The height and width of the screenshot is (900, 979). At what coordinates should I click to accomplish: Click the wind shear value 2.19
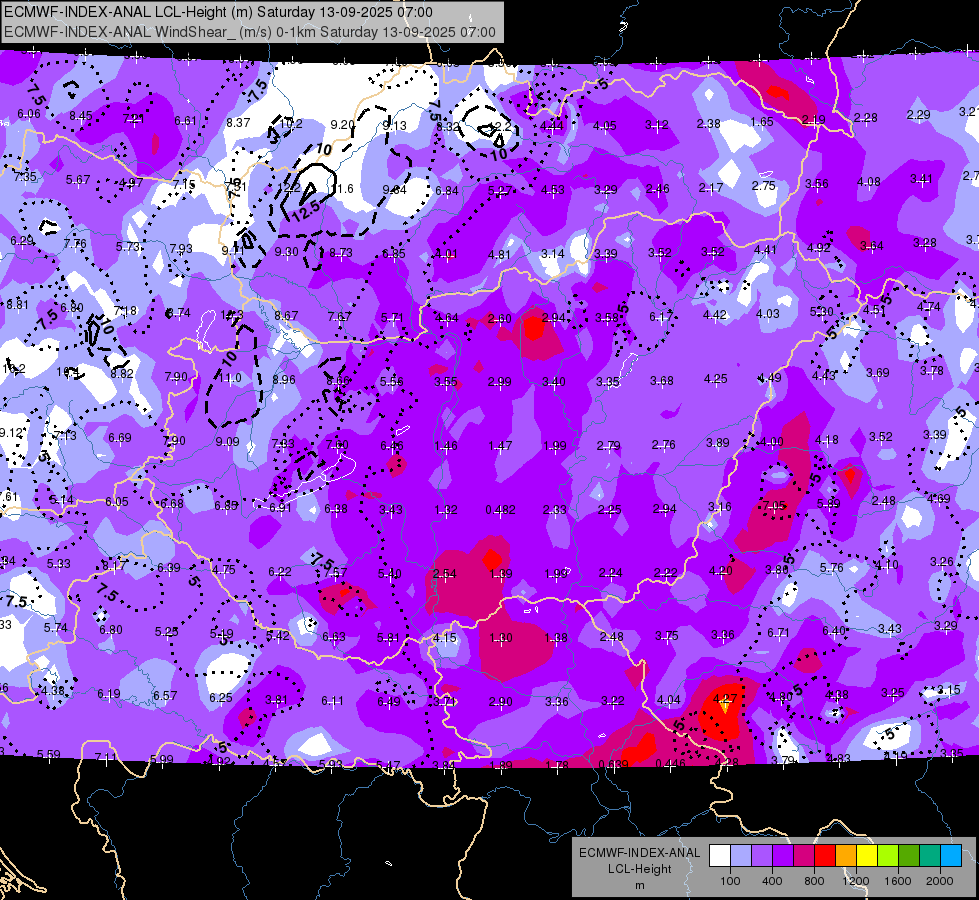(814, 119)
